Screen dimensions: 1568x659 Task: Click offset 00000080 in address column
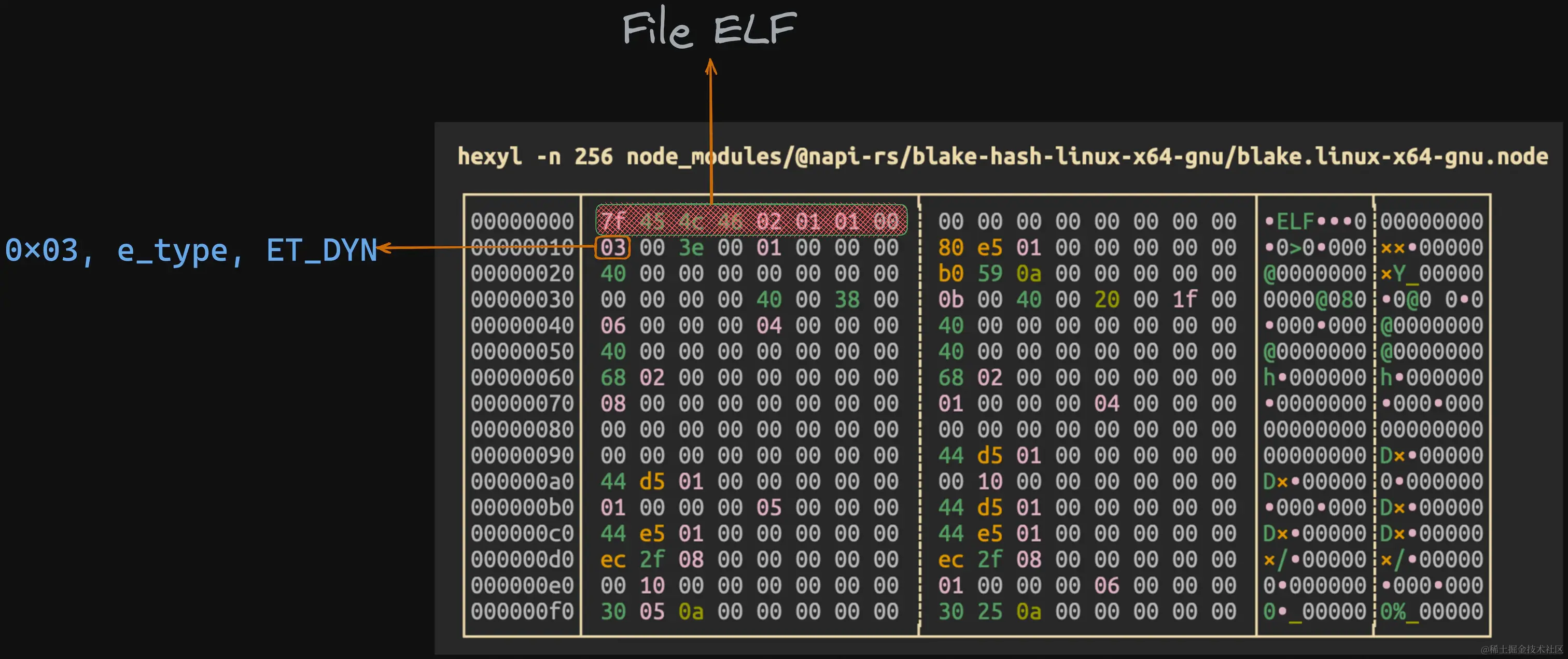[x=522, y=430]
